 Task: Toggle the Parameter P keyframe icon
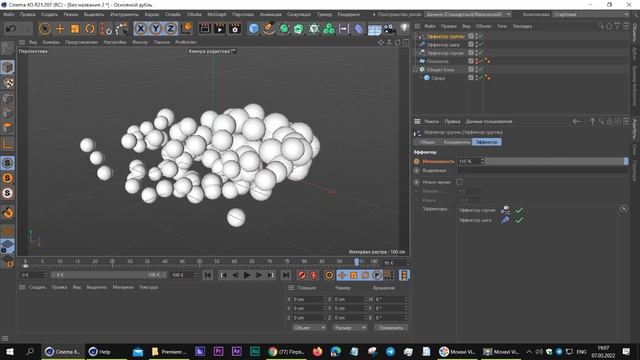click(x=377, y=275)
